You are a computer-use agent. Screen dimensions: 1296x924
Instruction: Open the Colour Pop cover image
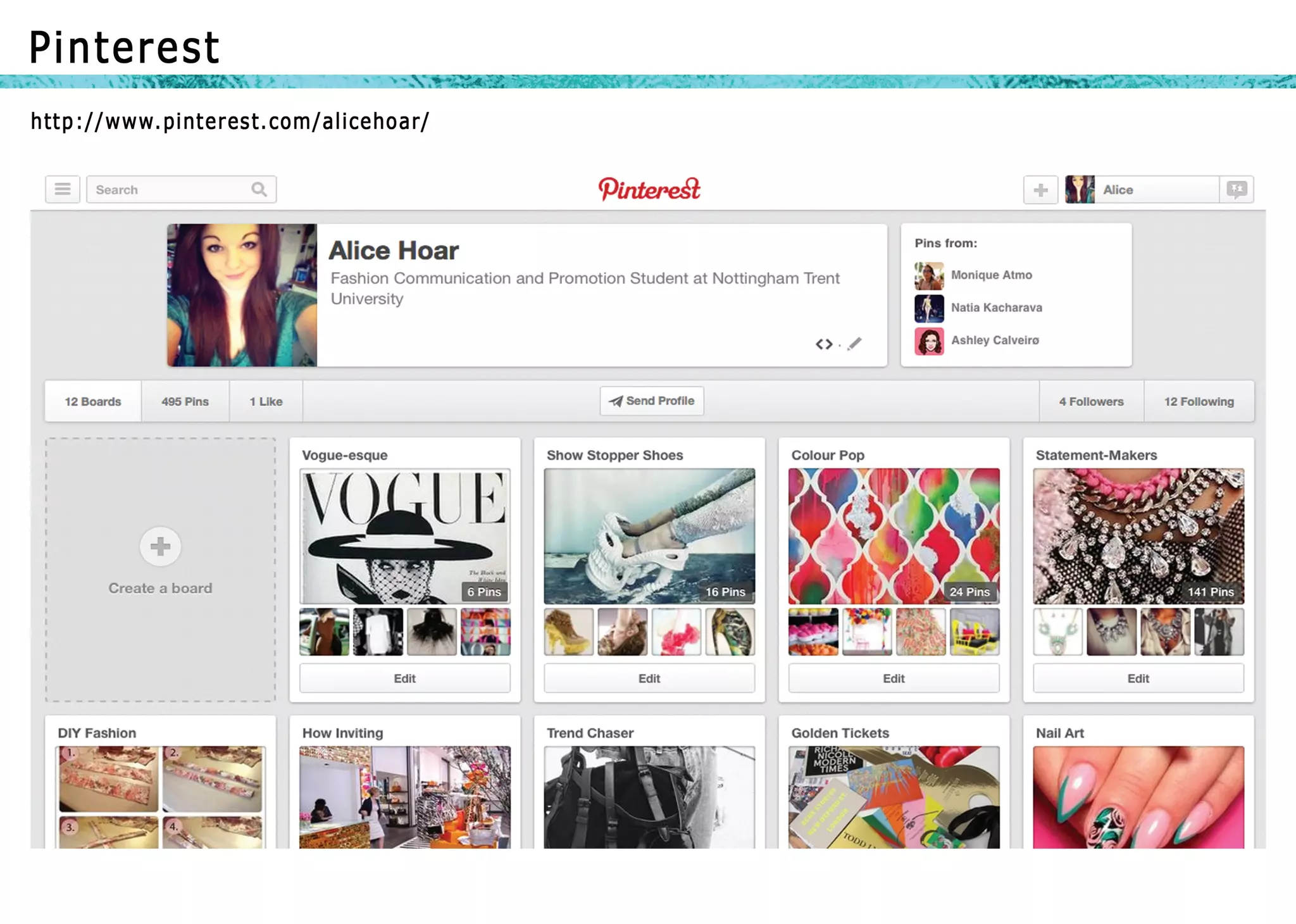click(894, 536)
